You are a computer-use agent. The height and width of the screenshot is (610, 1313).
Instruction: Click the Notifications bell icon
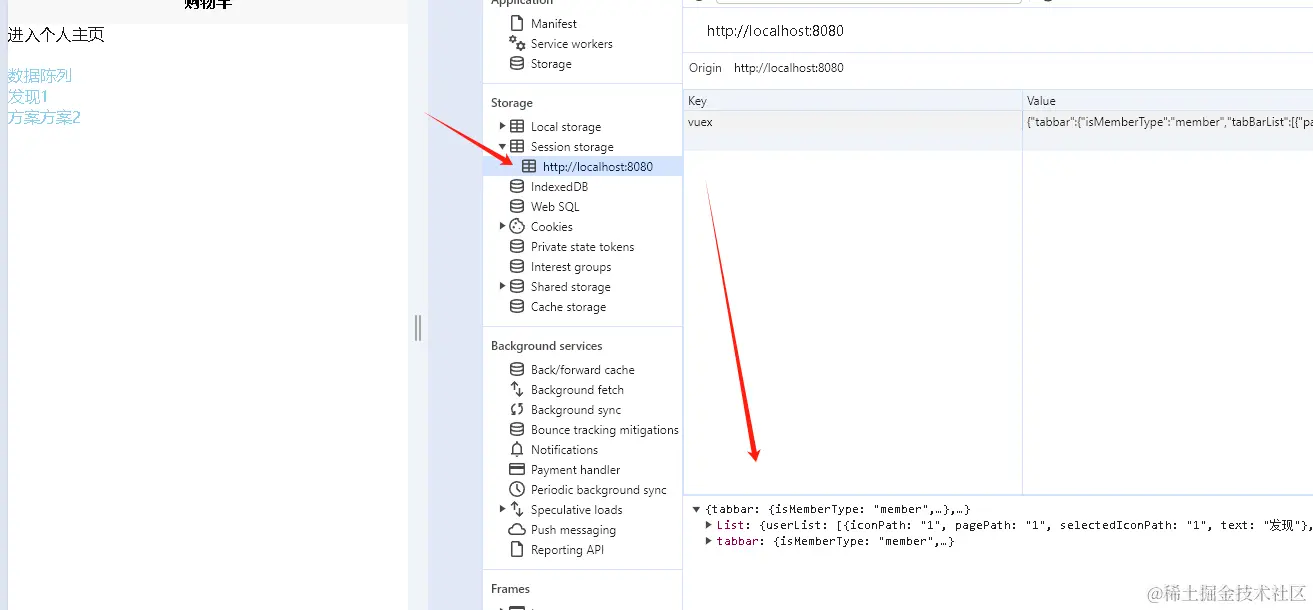click(x=517, y=449)
